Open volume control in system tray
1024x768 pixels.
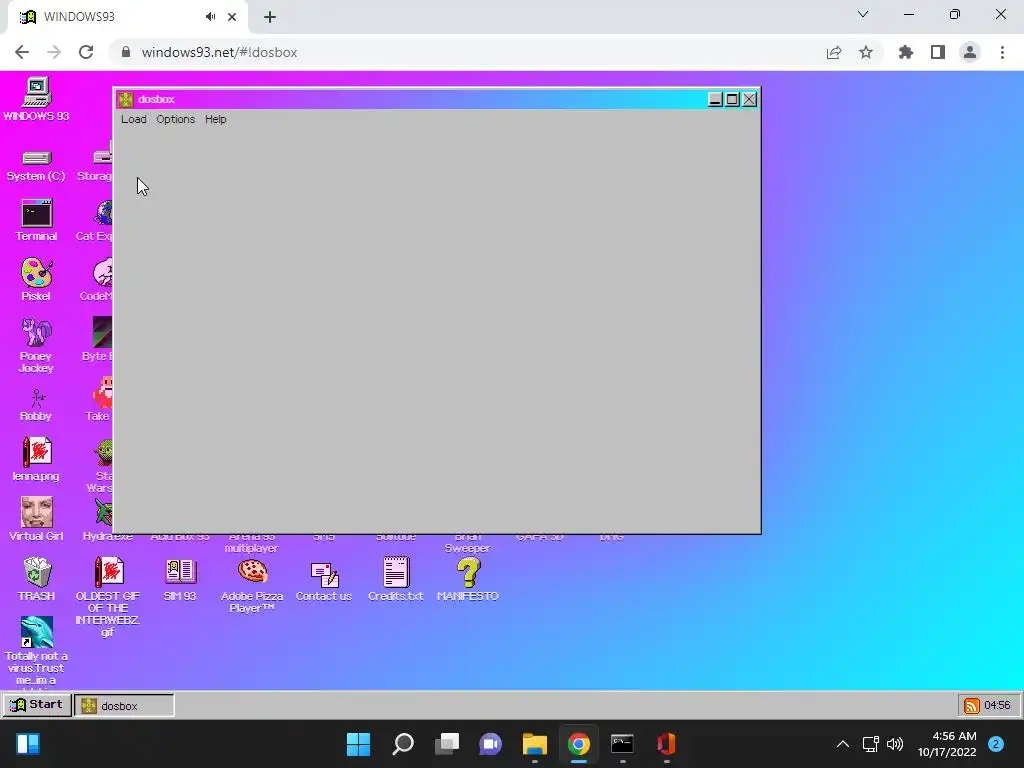[895, 744]
